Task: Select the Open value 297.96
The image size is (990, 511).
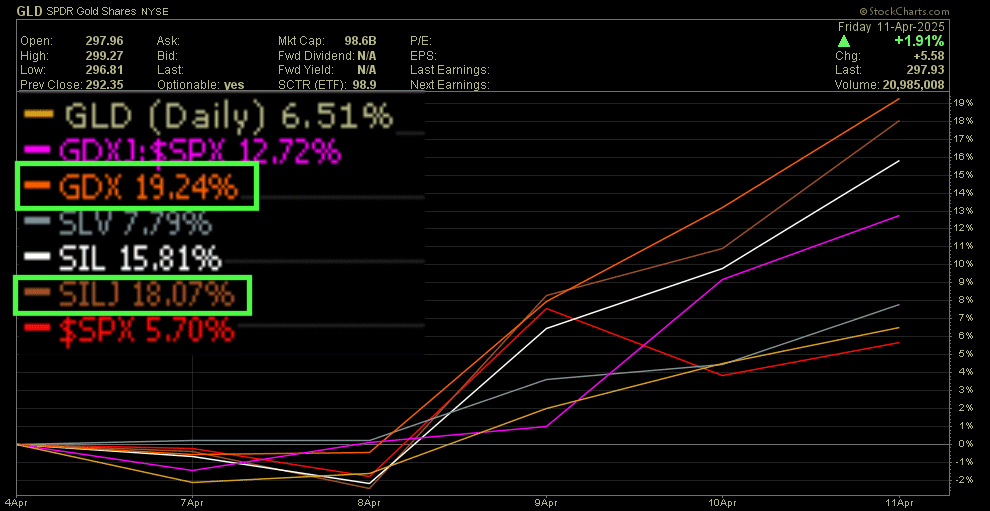Action: point(106,41)
